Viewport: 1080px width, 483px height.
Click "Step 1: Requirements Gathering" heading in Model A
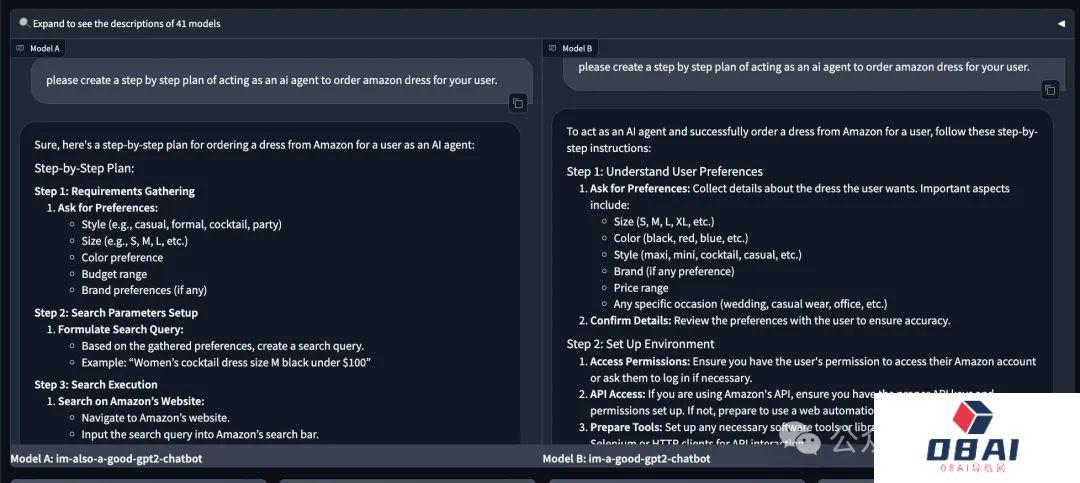coord(114,192)
